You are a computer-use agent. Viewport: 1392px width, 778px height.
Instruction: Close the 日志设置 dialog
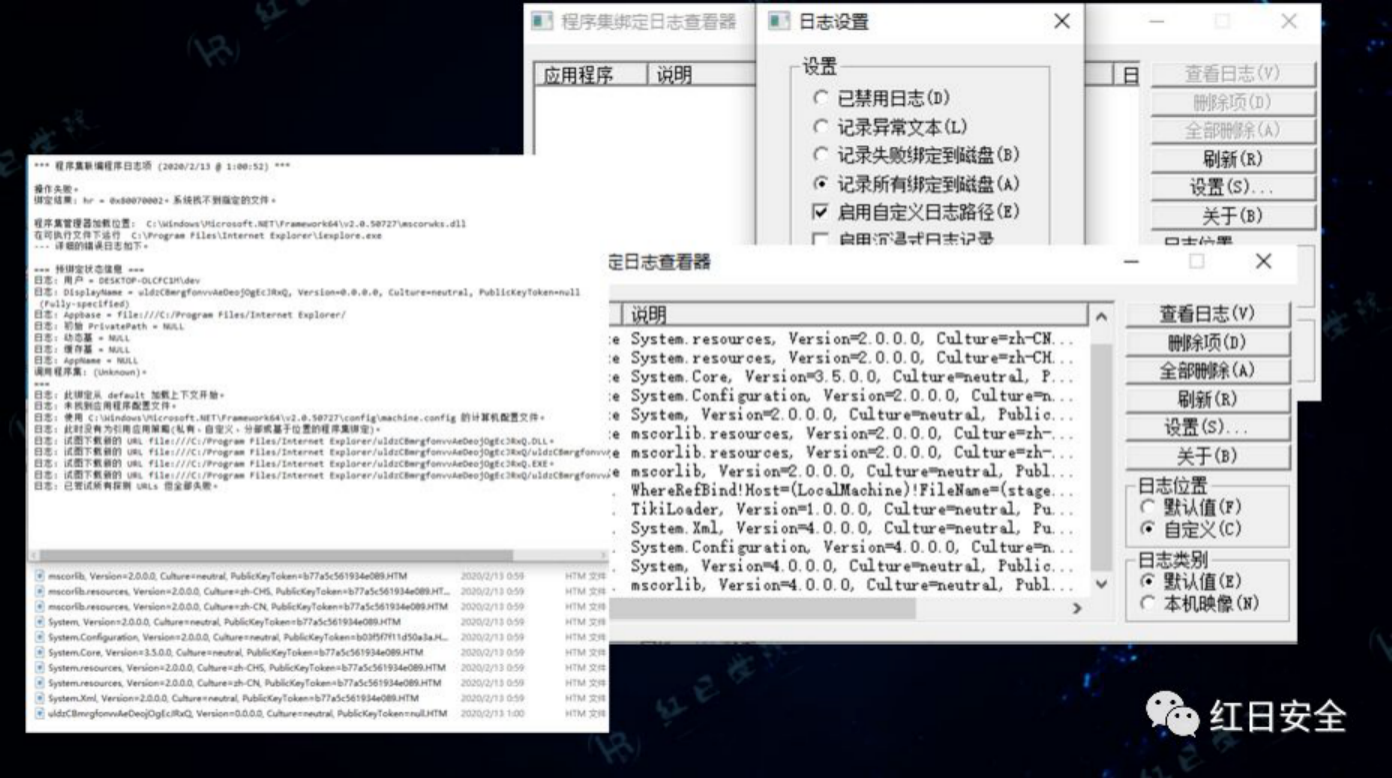(x=1062, y=21)
